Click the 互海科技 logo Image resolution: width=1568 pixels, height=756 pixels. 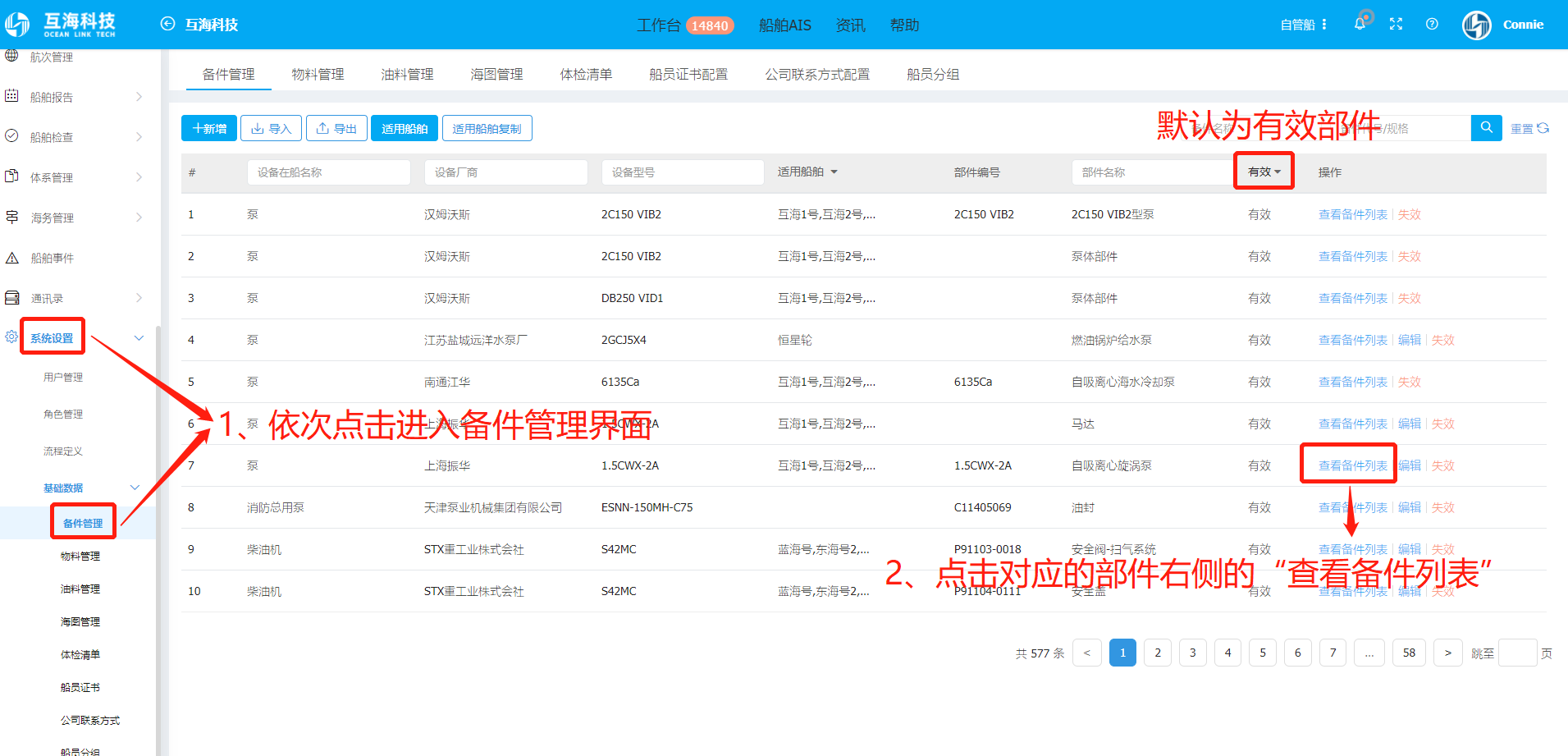point(62,24)
